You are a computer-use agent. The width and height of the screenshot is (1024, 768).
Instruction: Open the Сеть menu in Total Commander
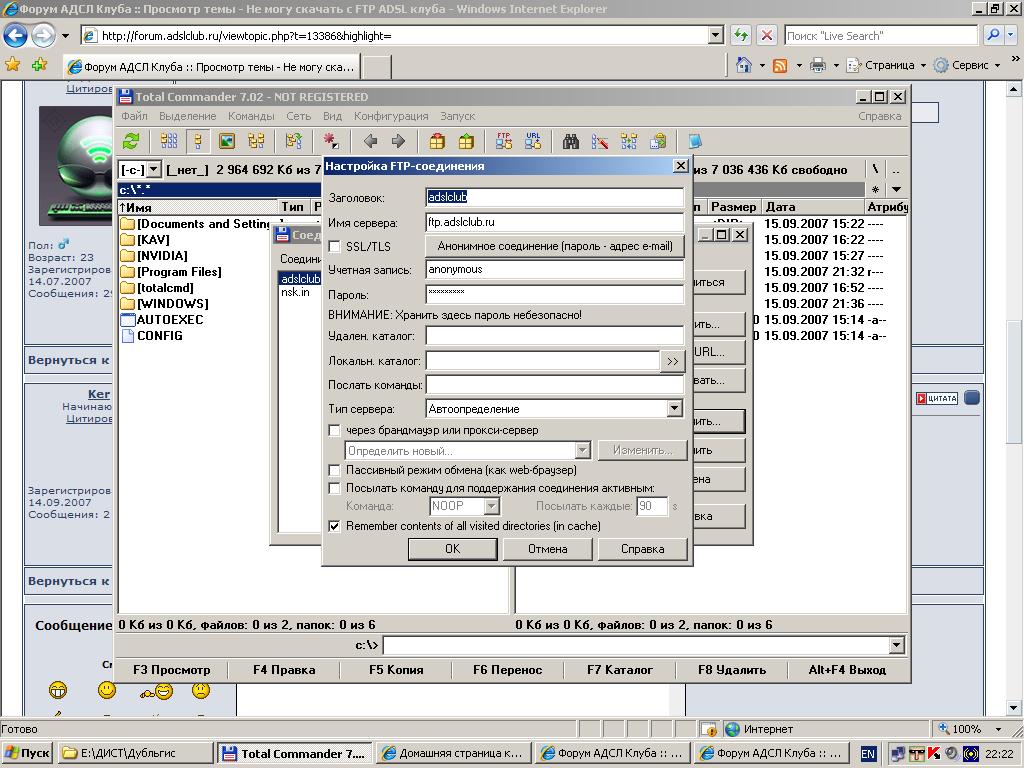(298, 116)
